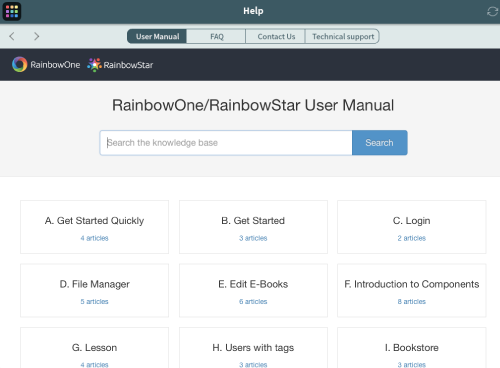Open F. Introduction to Components category
The image size is (500, 368).
coord(412,290)
